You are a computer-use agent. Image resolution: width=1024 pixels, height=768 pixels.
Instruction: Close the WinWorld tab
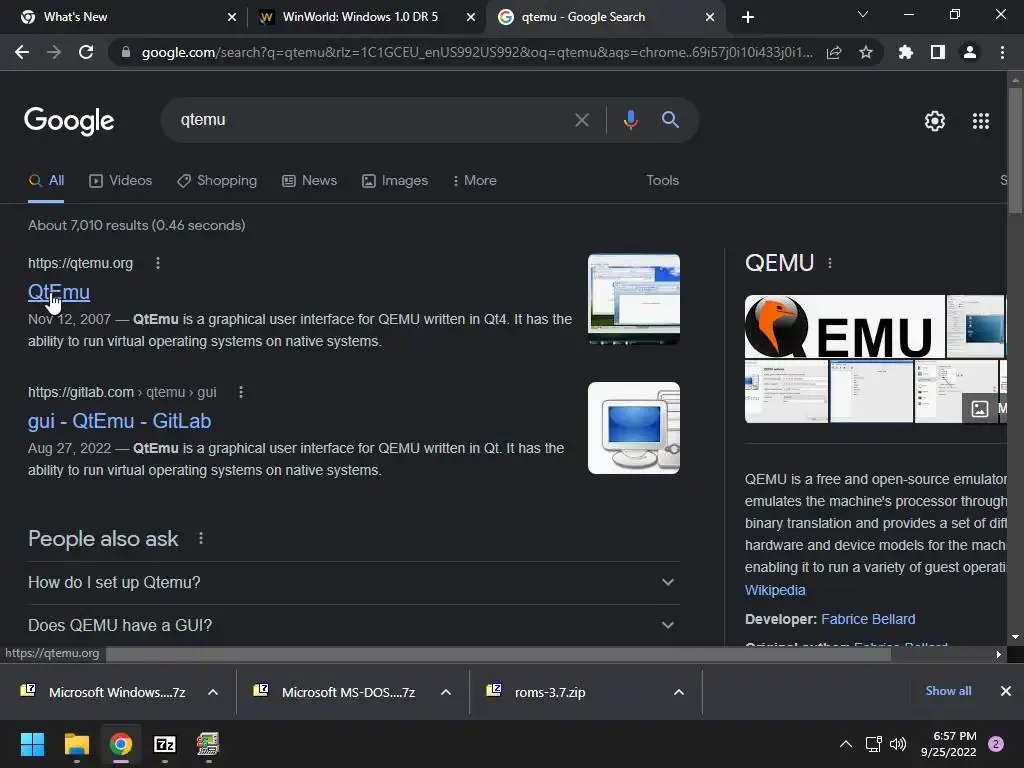471,17
